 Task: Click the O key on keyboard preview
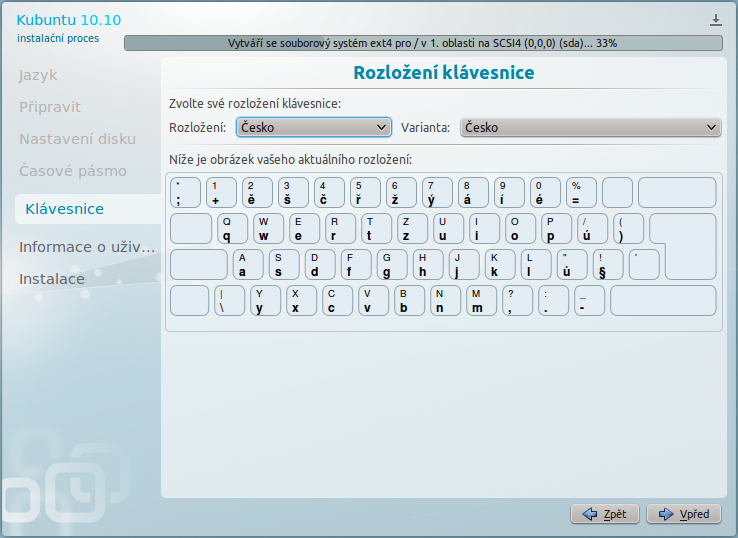click(521, 229)
